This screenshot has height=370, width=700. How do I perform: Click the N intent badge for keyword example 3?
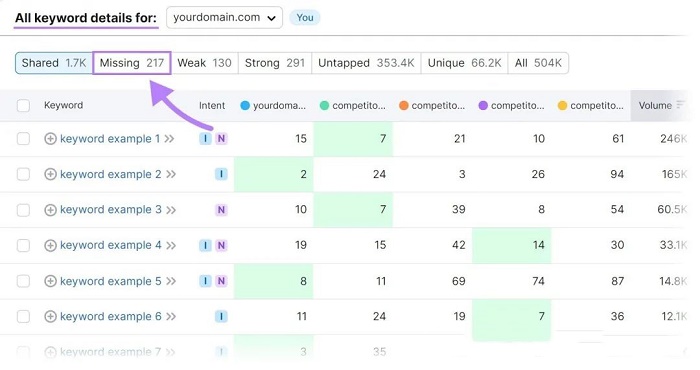tap(221, 210)
